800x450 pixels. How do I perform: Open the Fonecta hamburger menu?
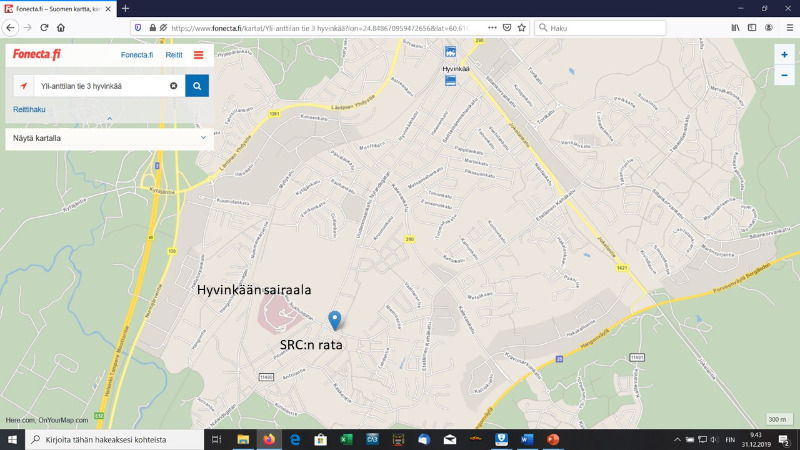pos(198,55)
